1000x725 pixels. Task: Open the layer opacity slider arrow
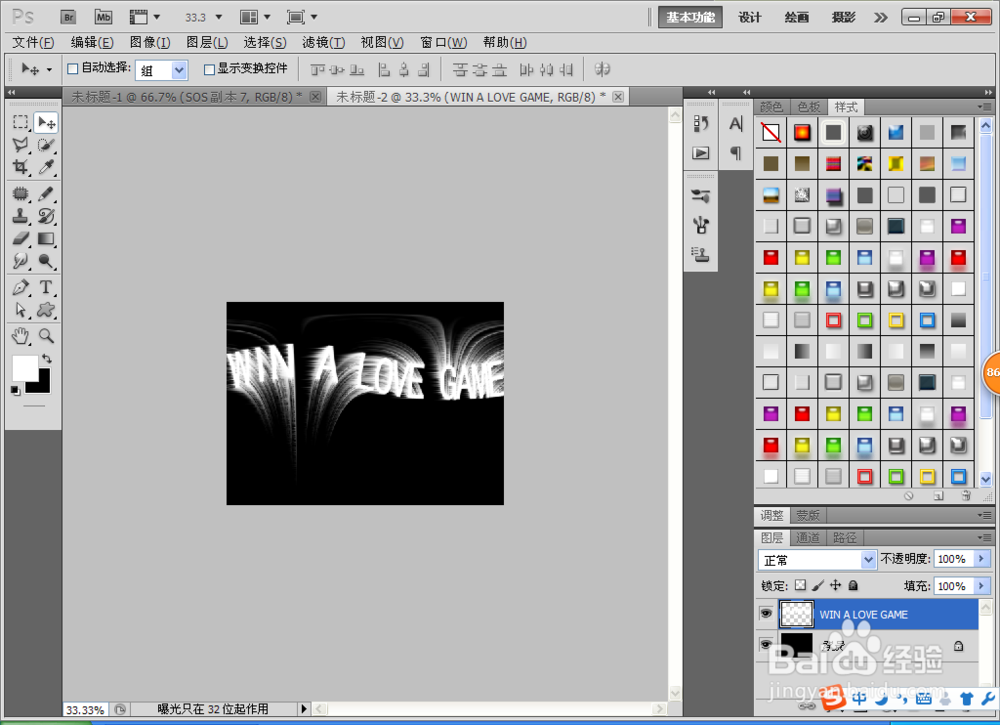[x=982, y=559]
